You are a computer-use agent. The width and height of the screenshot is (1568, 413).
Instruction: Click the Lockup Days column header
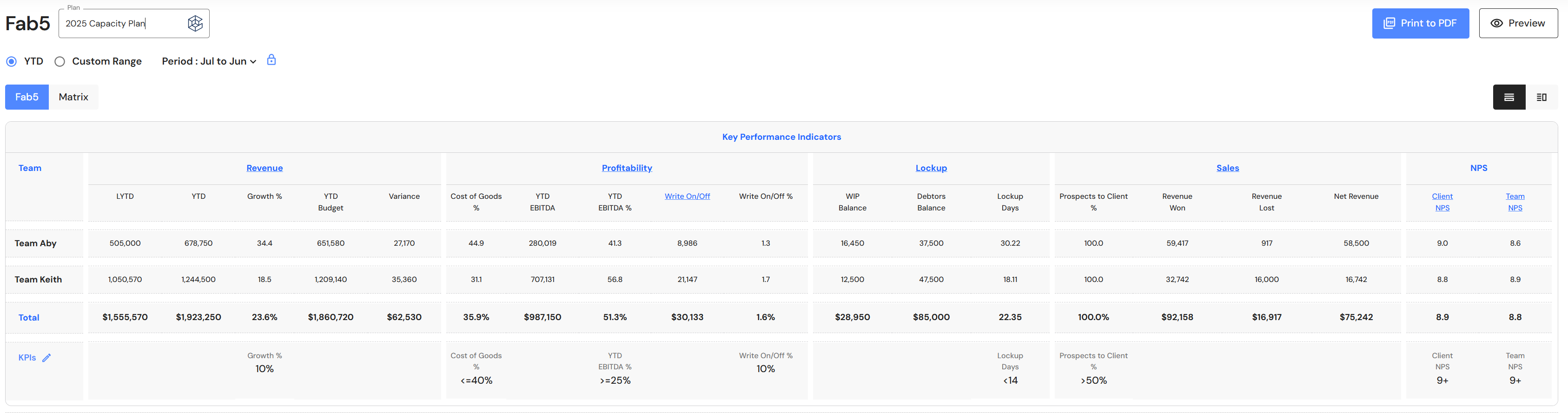point(1010,202)
